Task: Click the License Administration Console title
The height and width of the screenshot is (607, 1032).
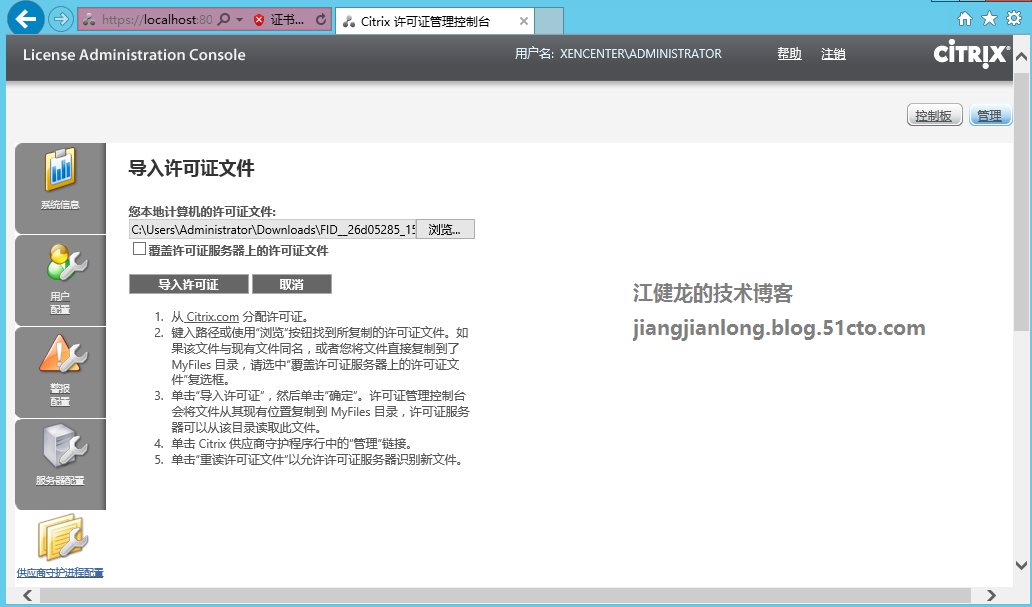Action: 134,55
